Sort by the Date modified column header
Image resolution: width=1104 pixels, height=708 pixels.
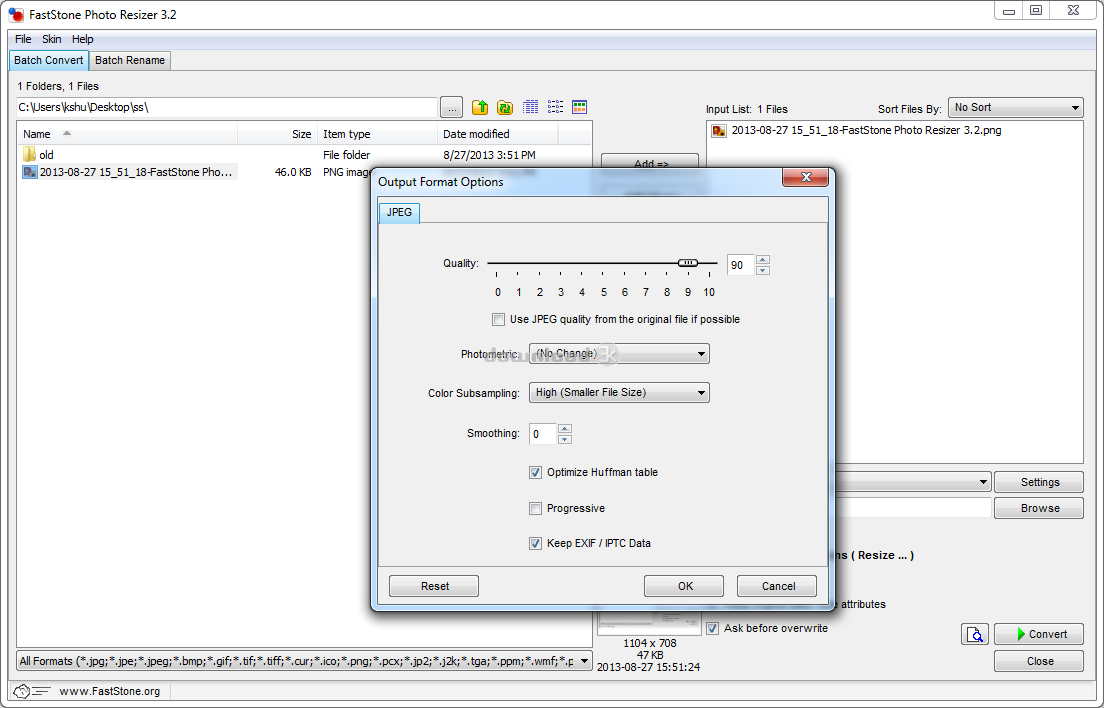pos(498,134)
